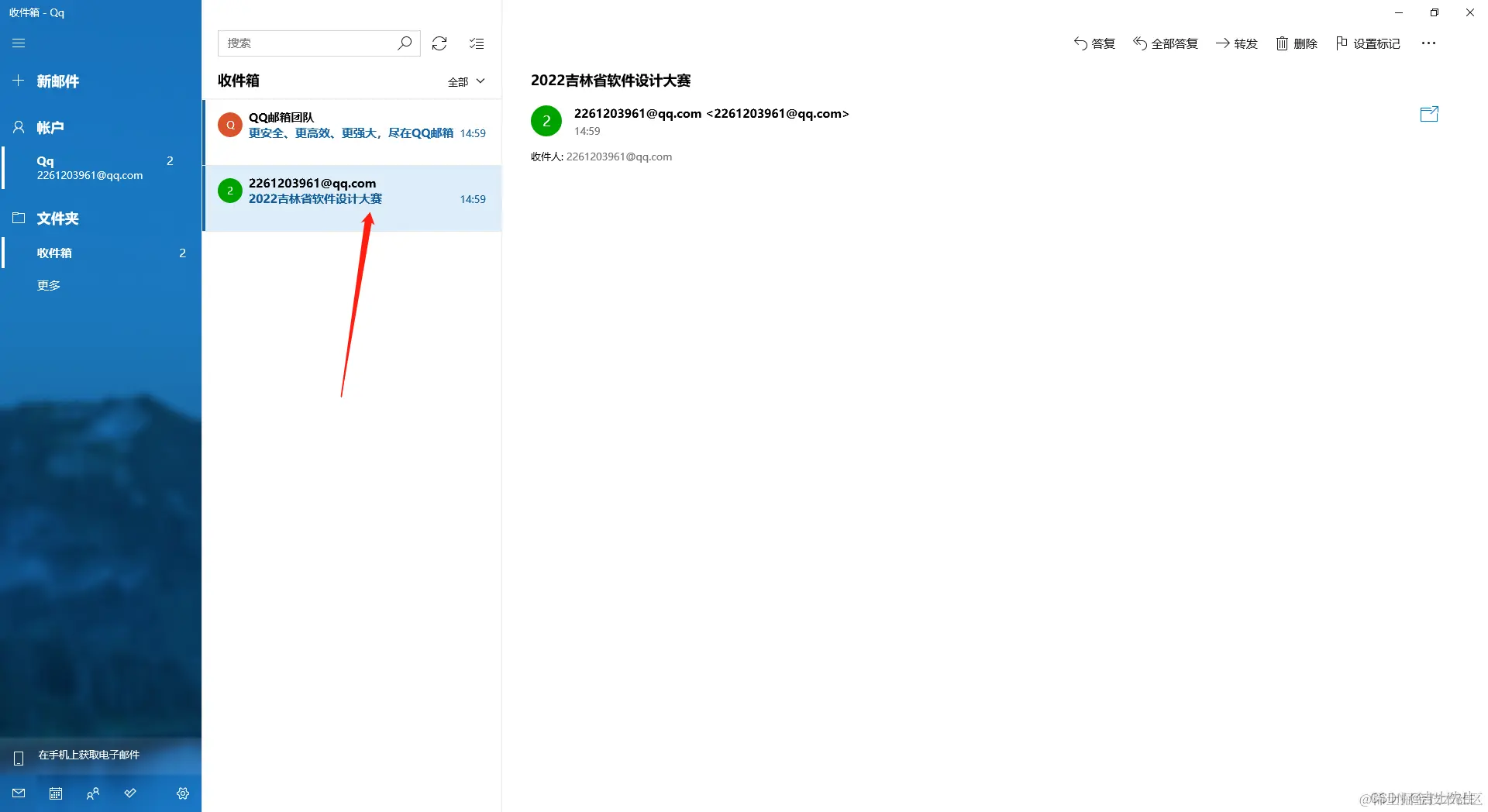Viewport: 1488px width, 812px height.
Task: Click the magnifier search icon
Action: pos(405,43)
